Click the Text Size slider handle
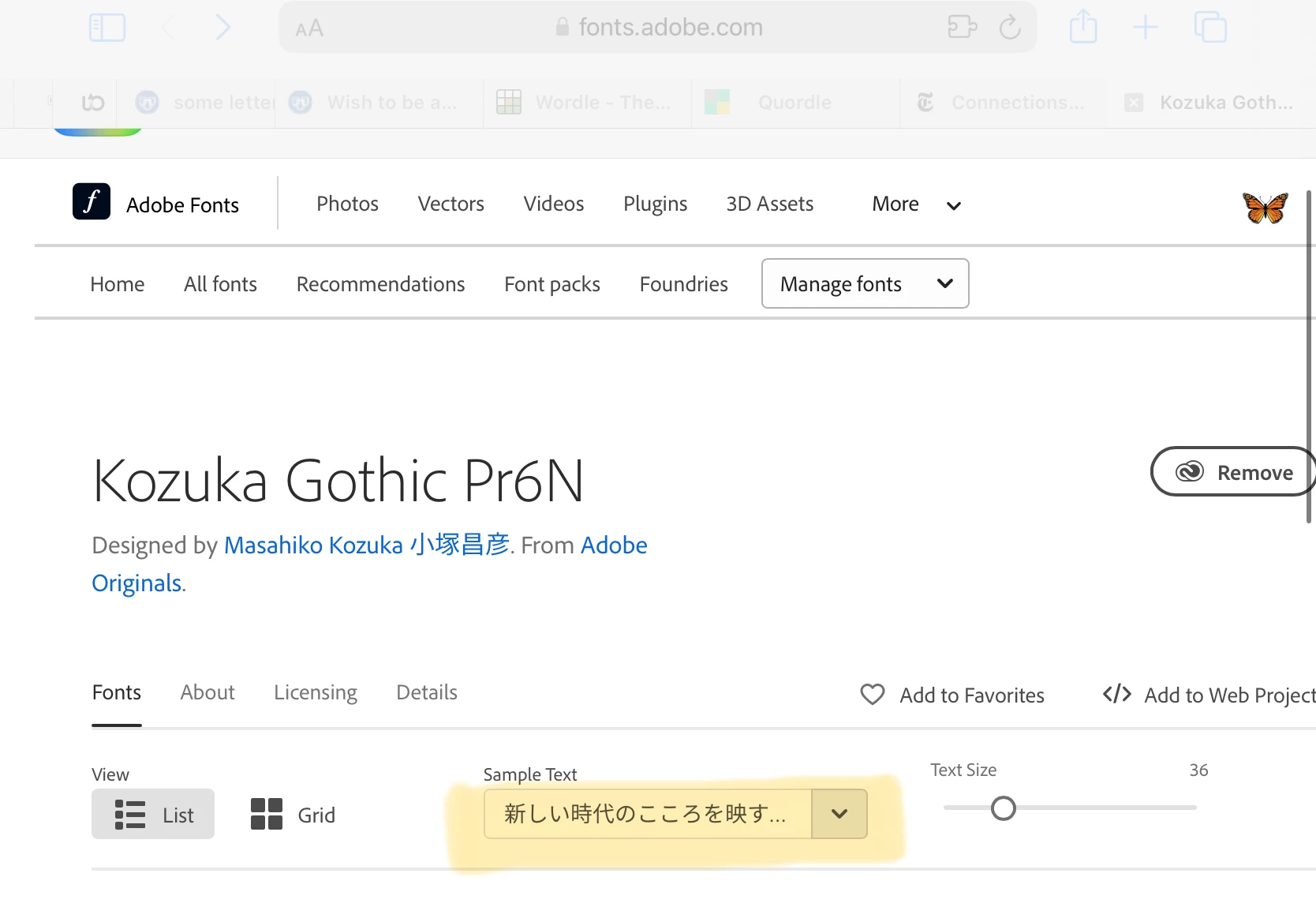Viewport: 1316px width, 907px height. coord(1004,808)
